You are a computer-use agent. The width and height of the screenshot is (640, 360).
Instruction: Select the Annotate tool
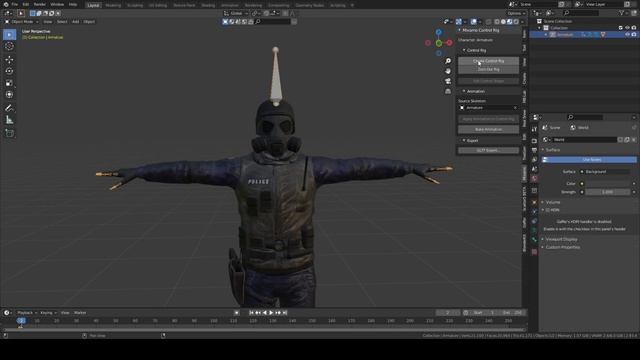click(x=9, y=108)
